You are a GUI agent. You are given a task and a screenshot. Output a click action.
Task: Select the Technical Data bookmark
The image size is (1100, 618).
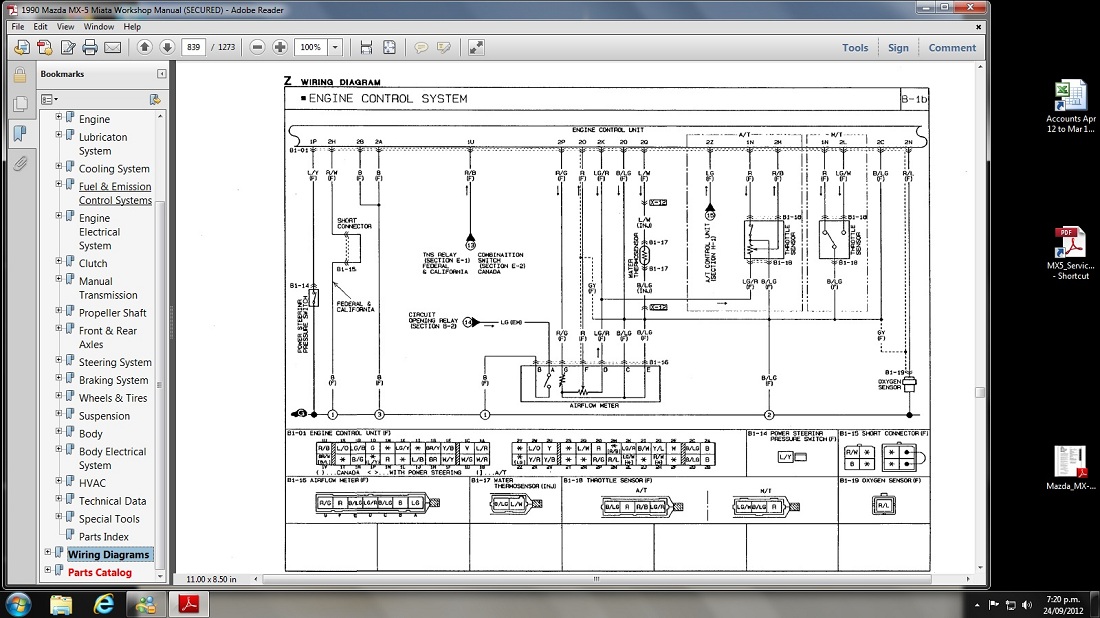point(112,501)
